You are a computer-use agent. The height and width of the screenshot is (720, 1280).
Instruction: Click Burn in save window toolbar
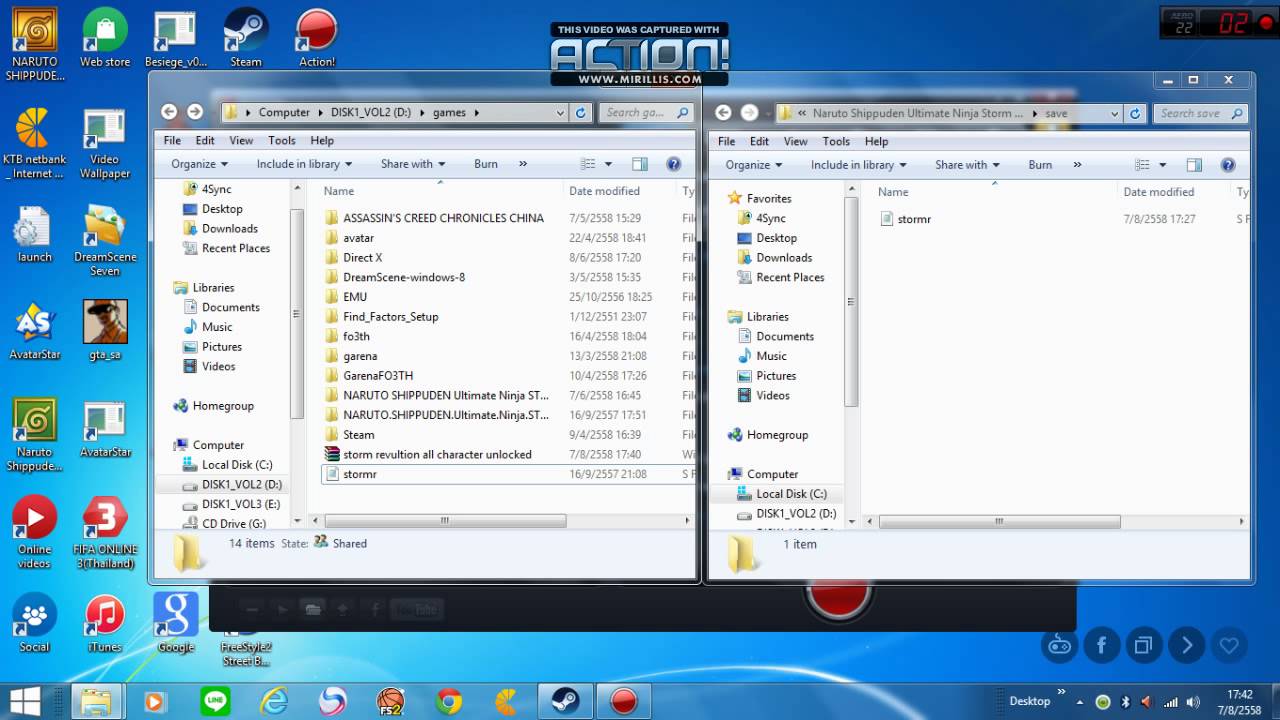(1040, 165)
